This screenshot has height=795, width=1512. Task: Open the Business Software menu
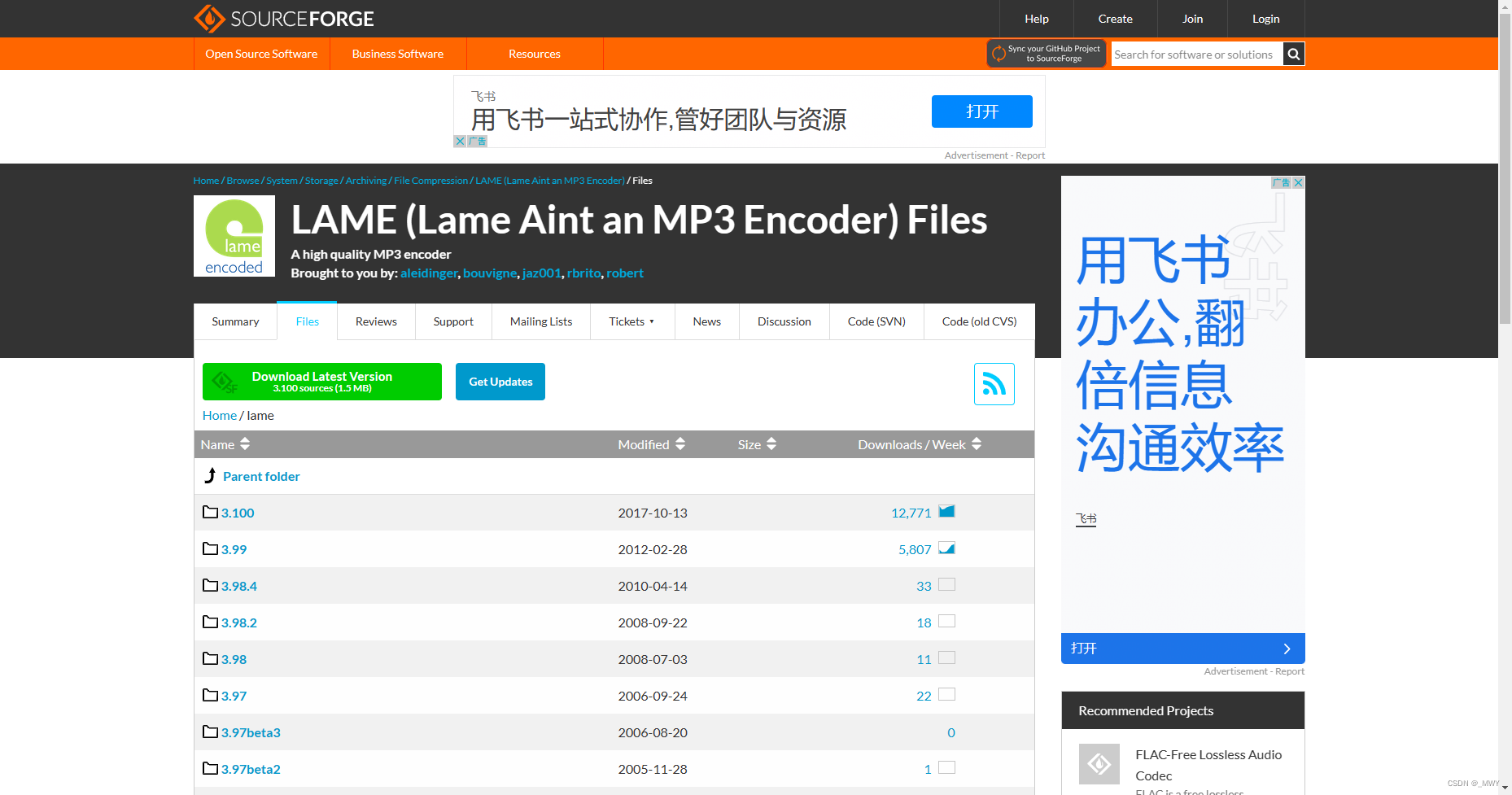click(398, 54)
